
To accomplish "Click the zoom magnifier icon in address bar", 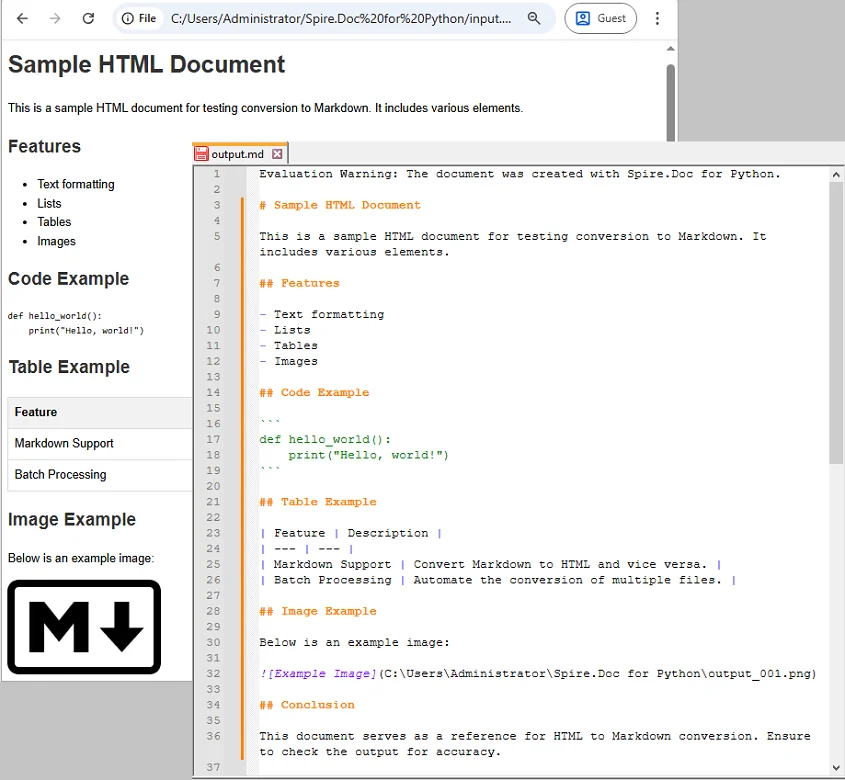I will tap(534, 19).
